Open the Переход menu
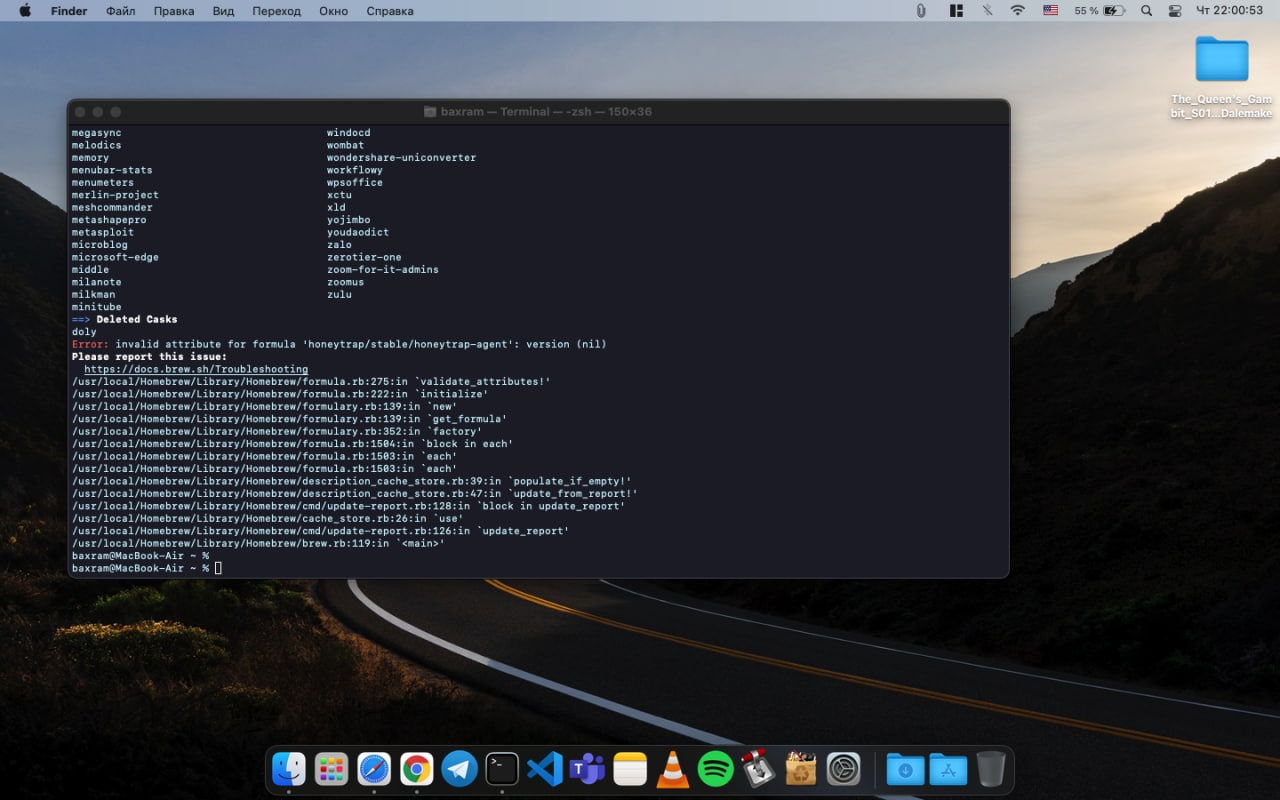1280x800 pixels. click(x=276, y=11)
